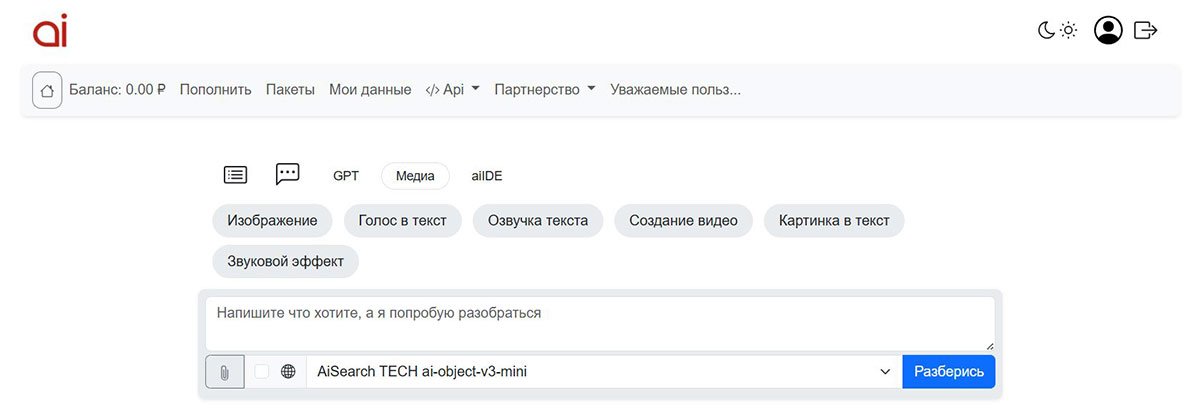Image resolution: width=1200 pixels, height=410 pixels.
Task: Select the Звуковой эффект chip
Action: coord(285,261)
